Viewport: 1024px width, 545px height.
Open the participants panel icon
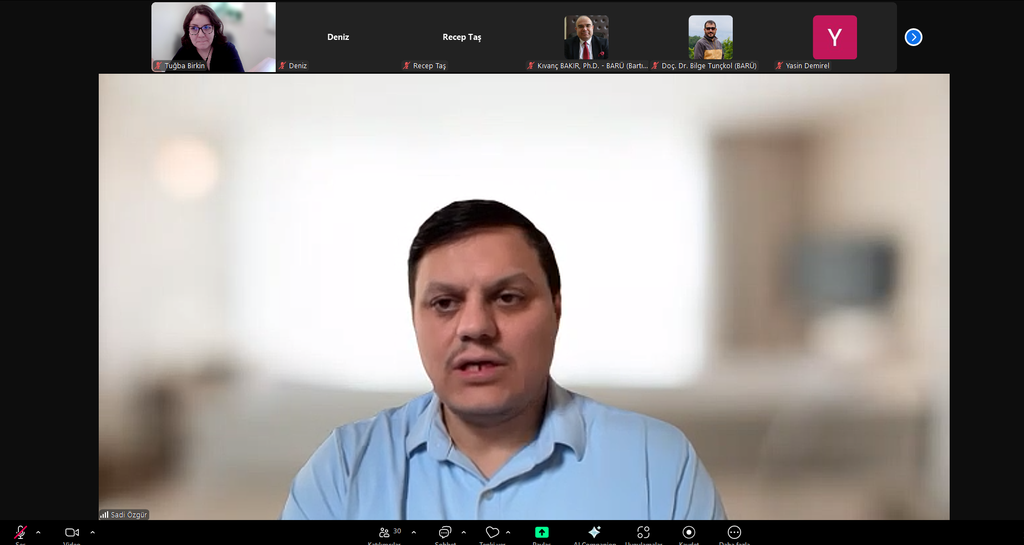pos(384,533)
